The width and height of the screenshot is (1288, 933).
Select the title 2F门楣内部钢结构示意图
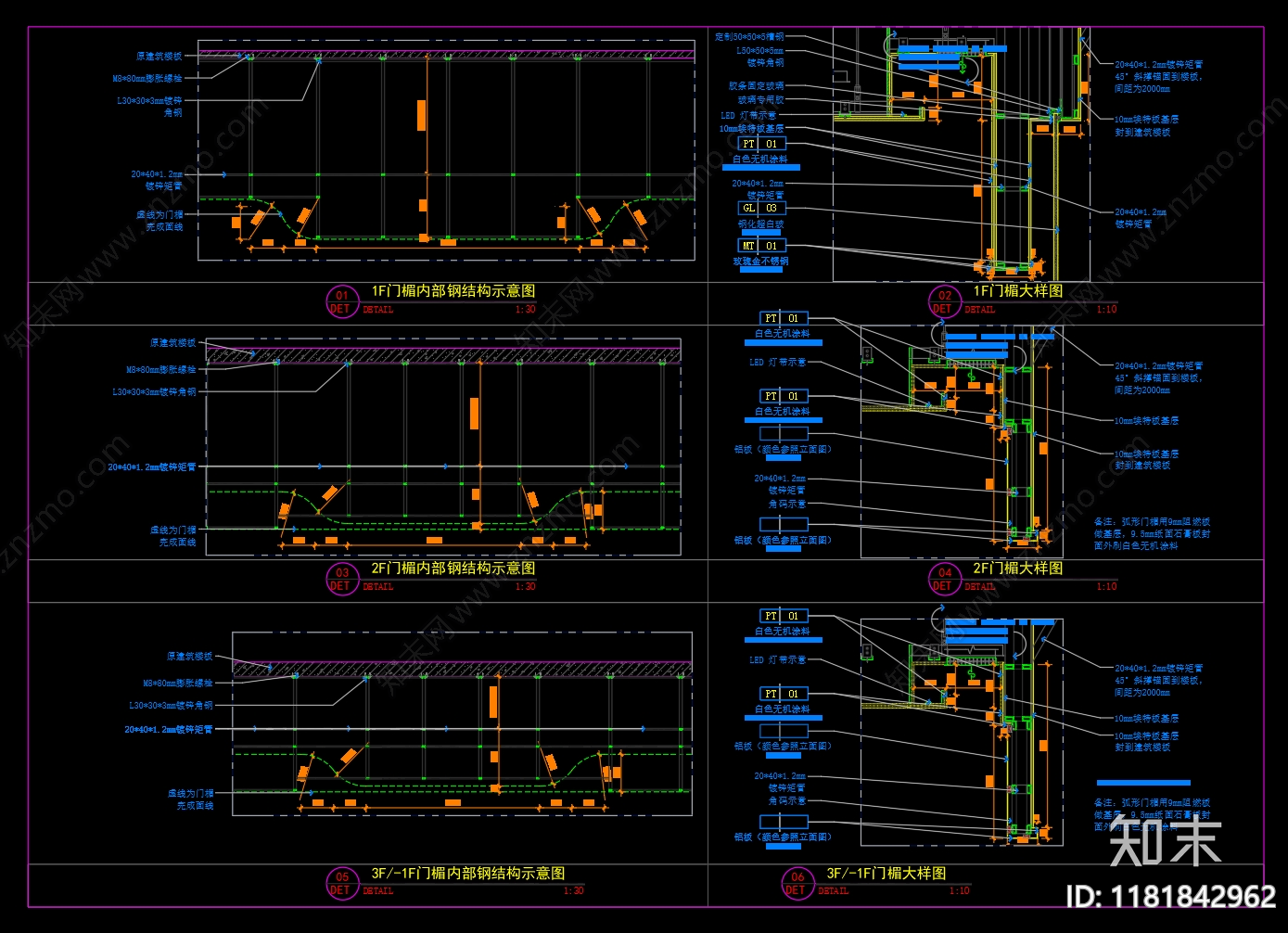tap(453, 569)
